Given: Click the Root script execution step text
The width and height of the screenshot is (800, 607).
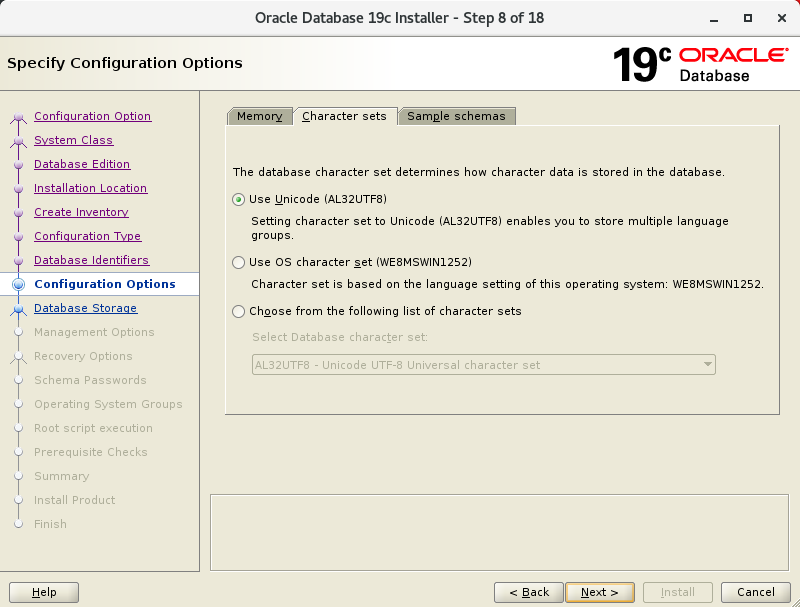Looking at the screenshot, I should (x=93, y=428).
